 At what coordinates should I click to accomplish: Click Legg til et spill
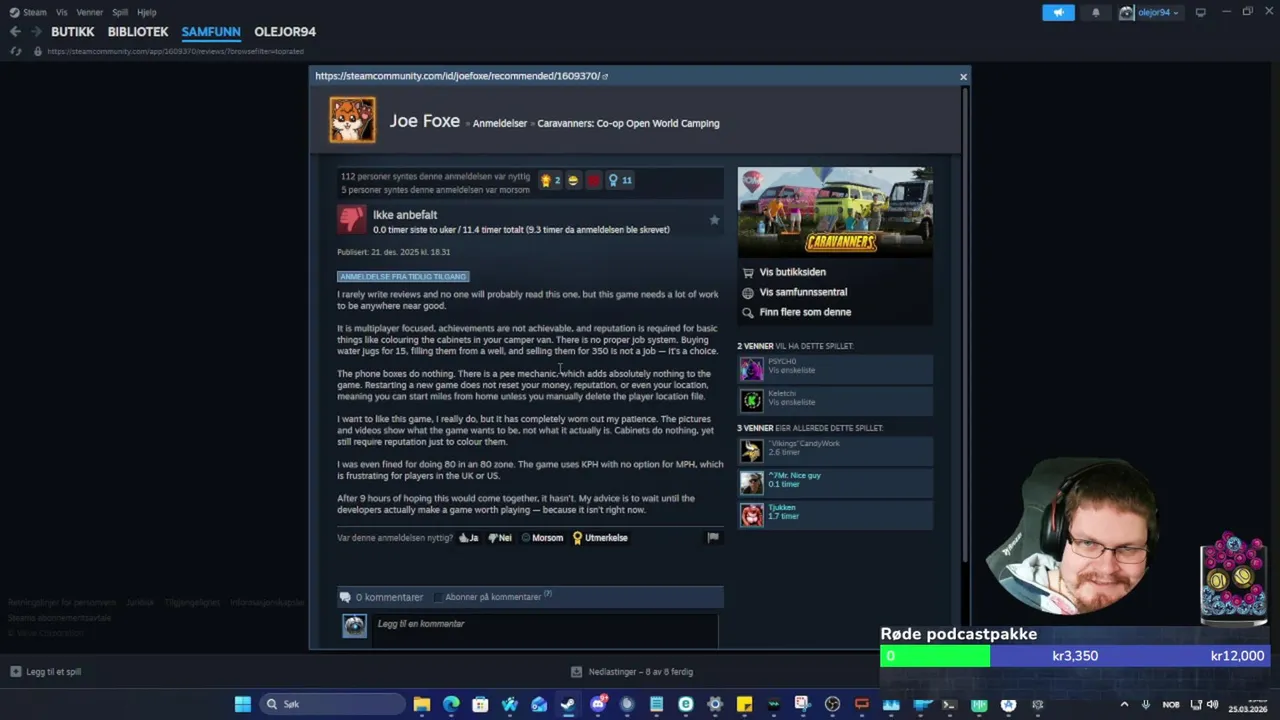pyautogui.click(x=46, y=672)
